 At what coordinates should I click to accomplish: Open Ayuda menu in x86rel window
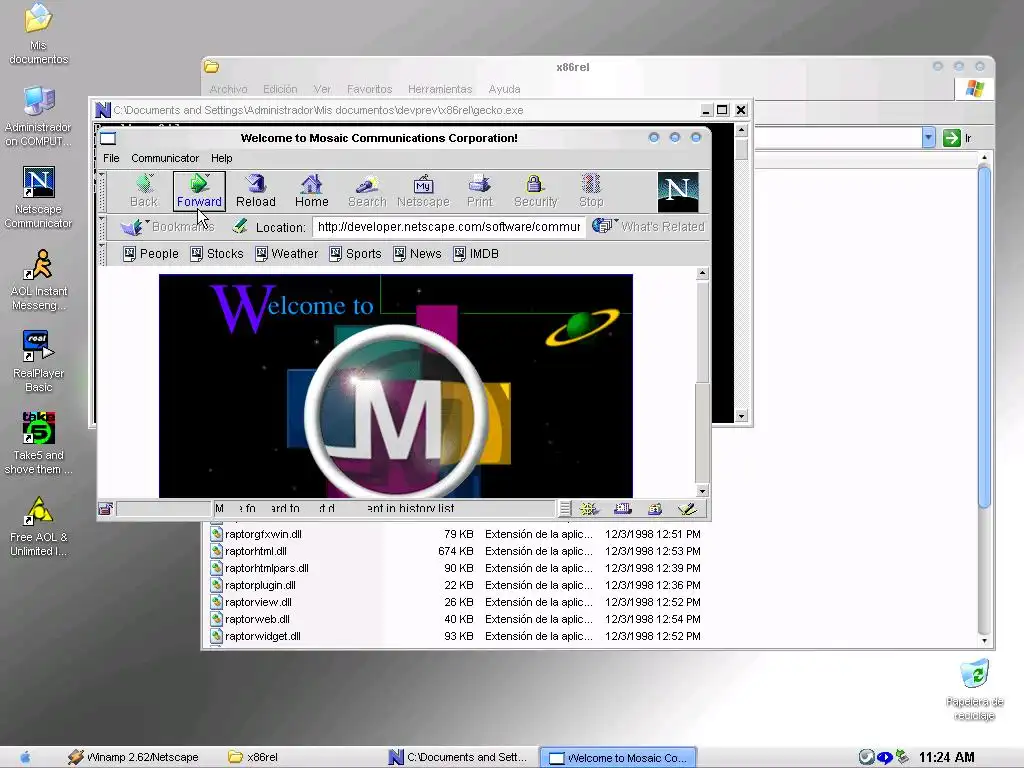coord(504,89)
